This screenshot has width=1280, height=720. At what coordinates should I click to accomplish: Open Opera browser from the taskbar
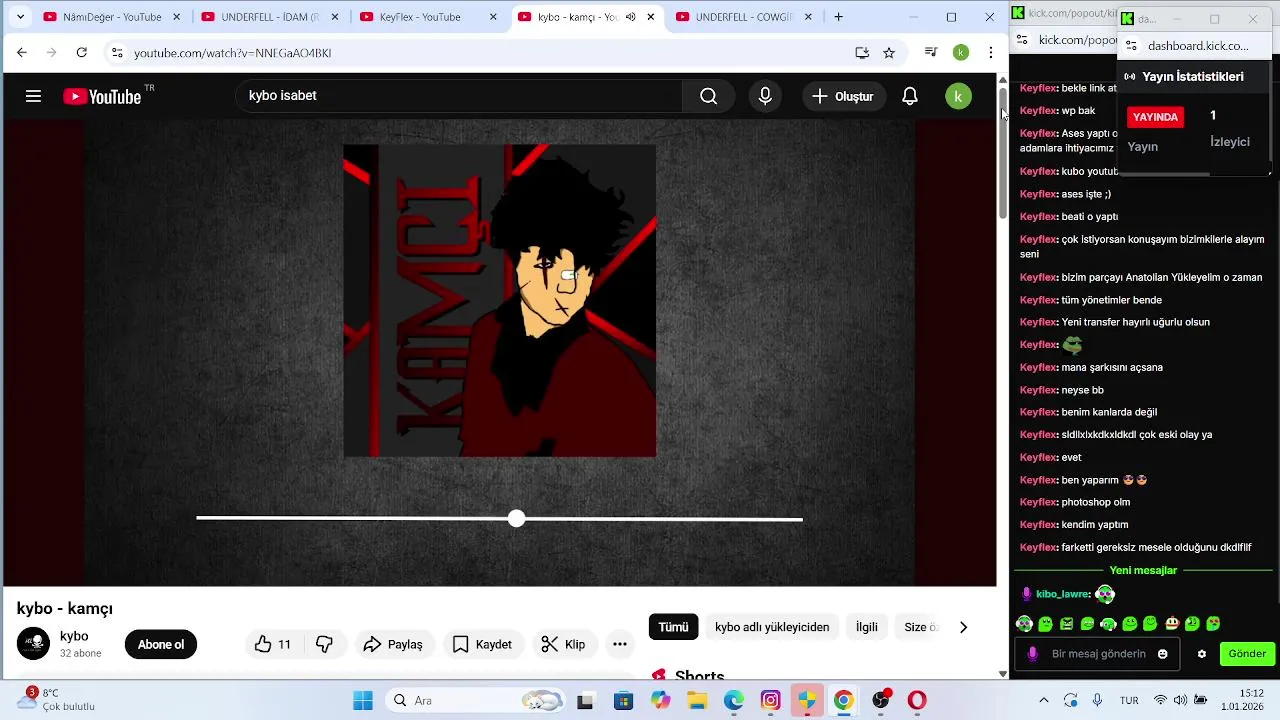coord(917,700)
